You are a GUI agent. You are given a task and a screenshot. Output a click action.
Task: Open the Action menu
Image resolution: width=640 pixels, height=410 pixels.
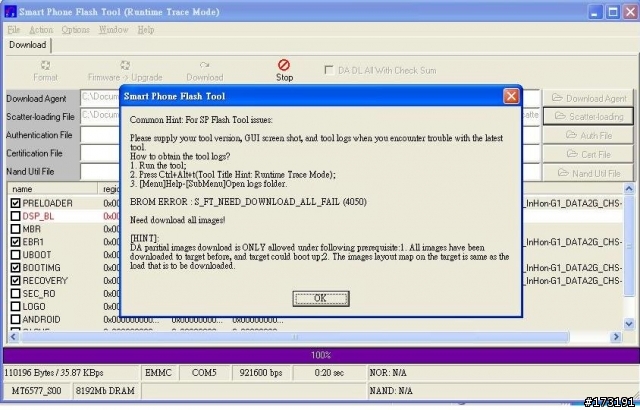click(x=41, y=30)
